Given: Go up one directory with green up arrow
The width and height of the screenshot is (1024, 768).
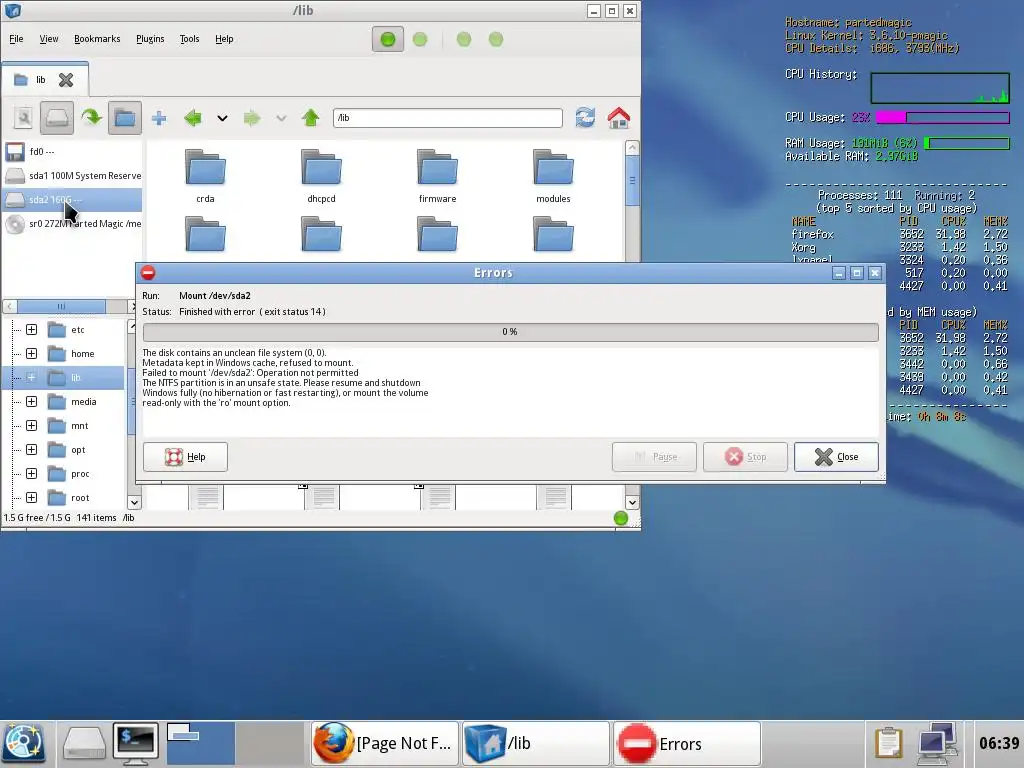Looking at the screenshot, I should 310,118.
